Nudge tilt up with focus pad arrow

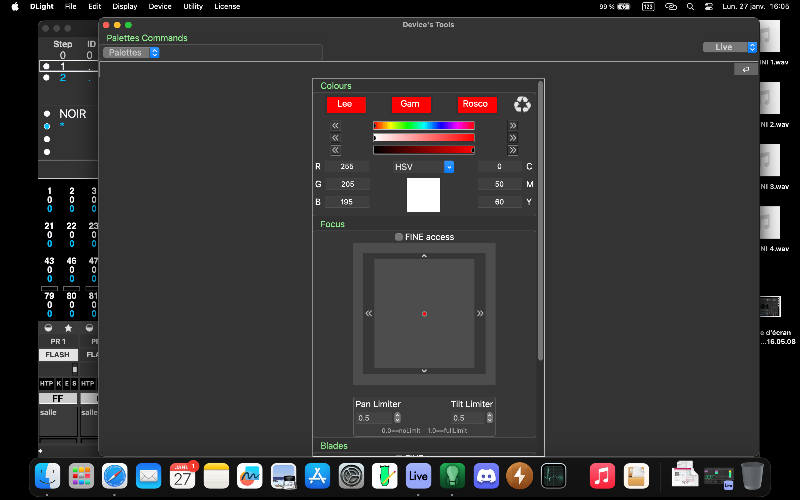point(424,257)
